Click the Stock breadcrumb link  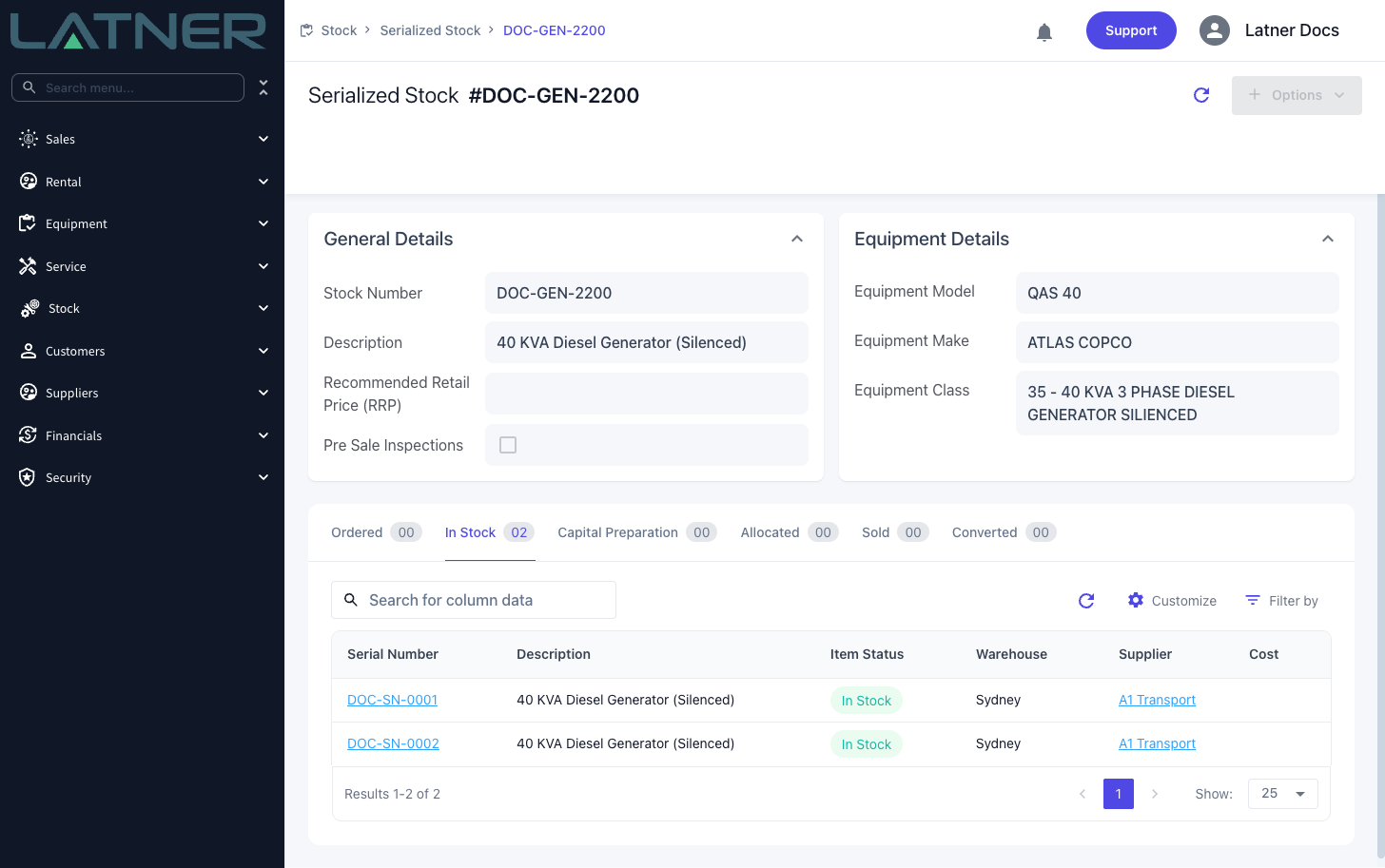pyautogui.click(x=339, y=30)
